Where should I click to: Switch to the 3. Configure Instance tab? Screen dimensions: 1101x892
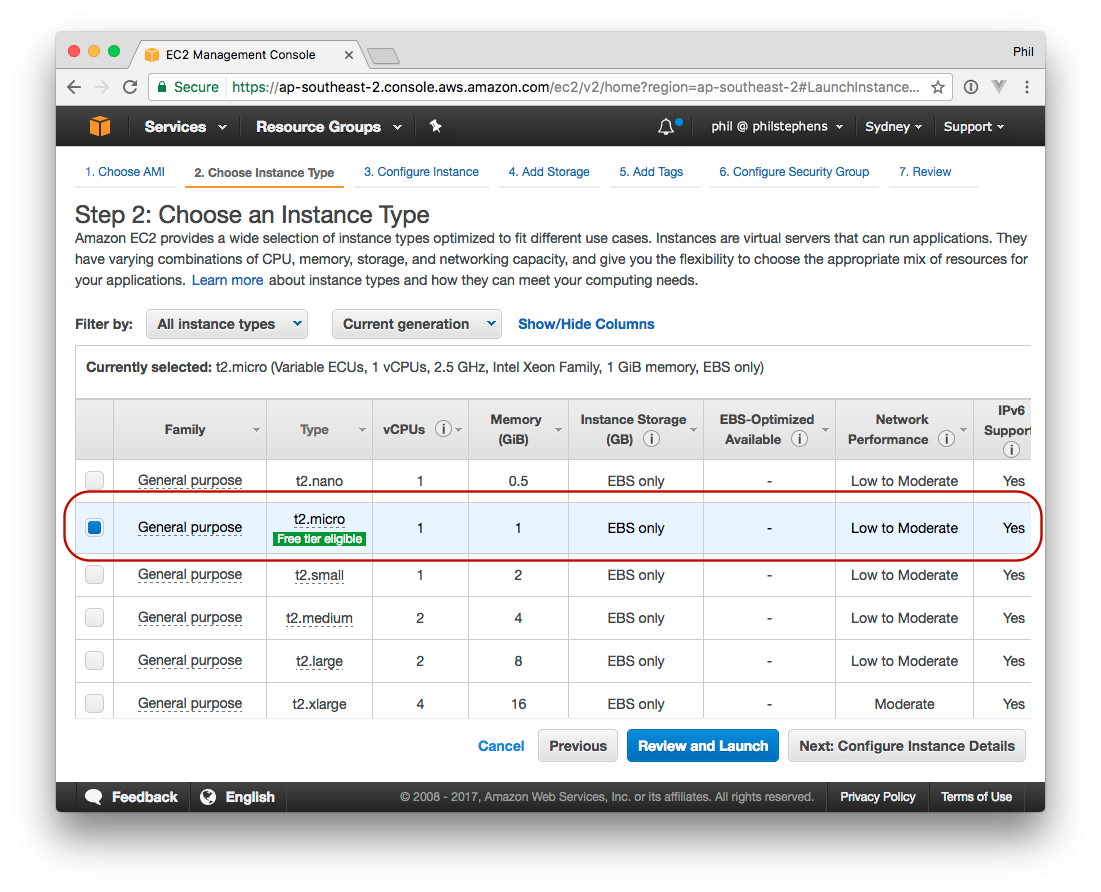421,172
